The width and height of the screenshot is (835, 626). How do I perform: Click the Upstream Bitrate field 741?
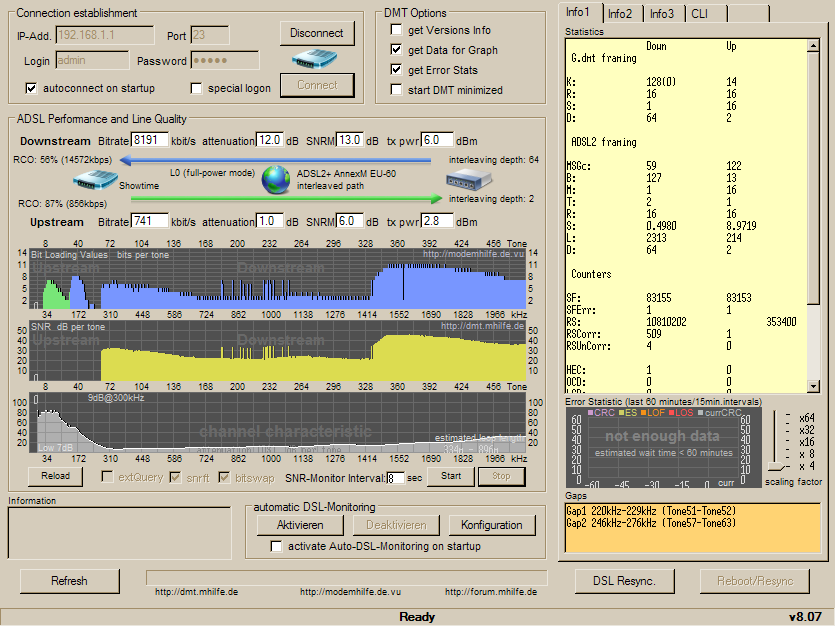coord(150,221)
